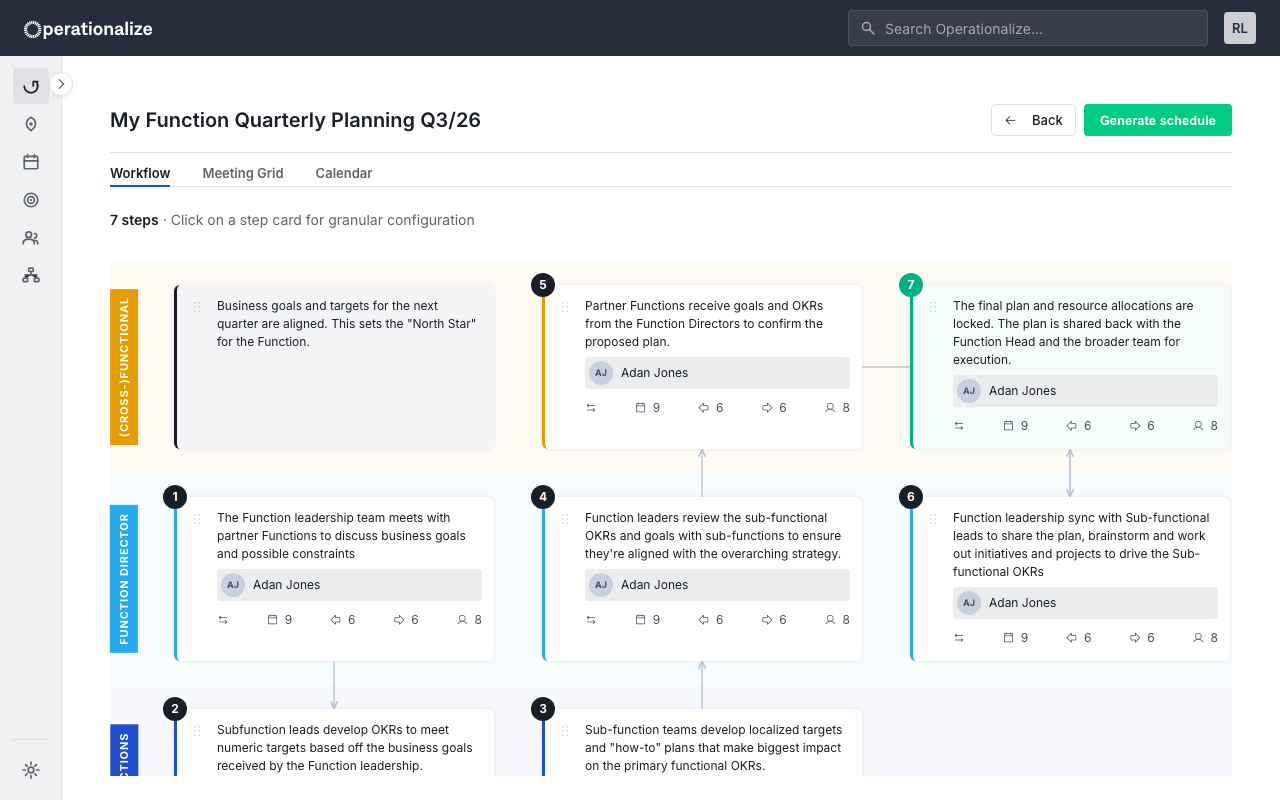
Task: Click recurrence arrows icon on step 6
Action: (x=959, y=638)
